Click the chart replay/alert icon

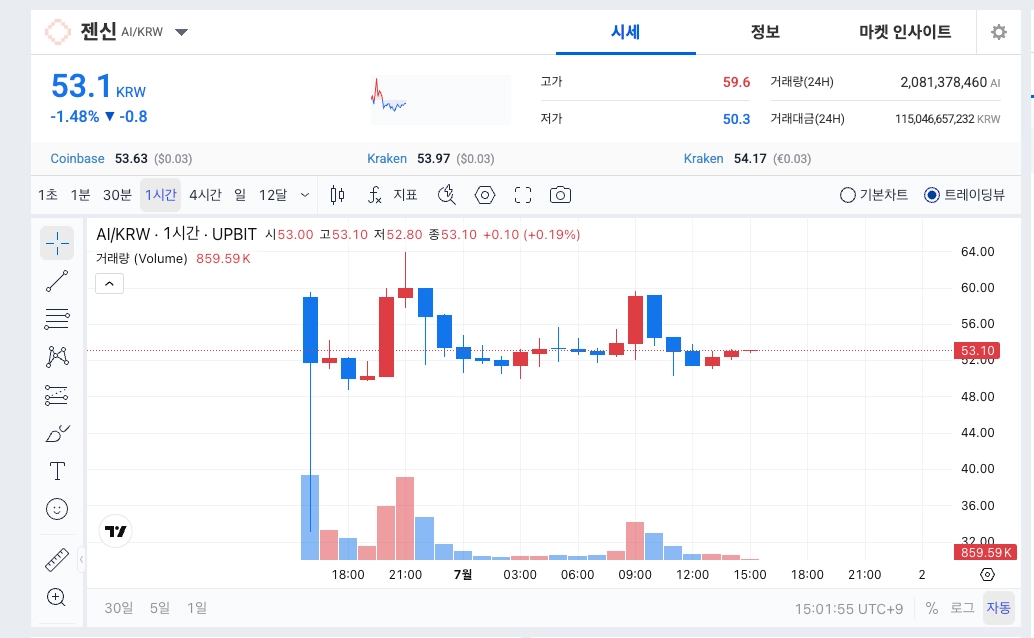click(446, 195)
